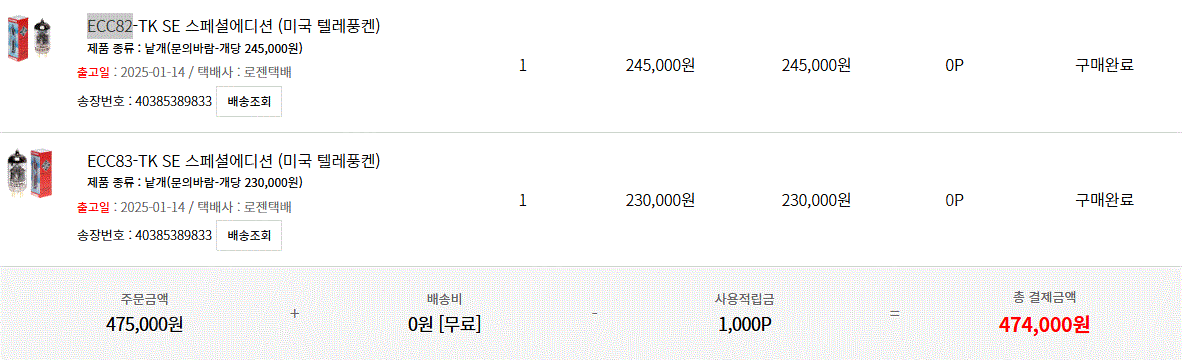Click 배송조회 button for the ECC82 order
The image size is (1182, 360).
(249, 102)
